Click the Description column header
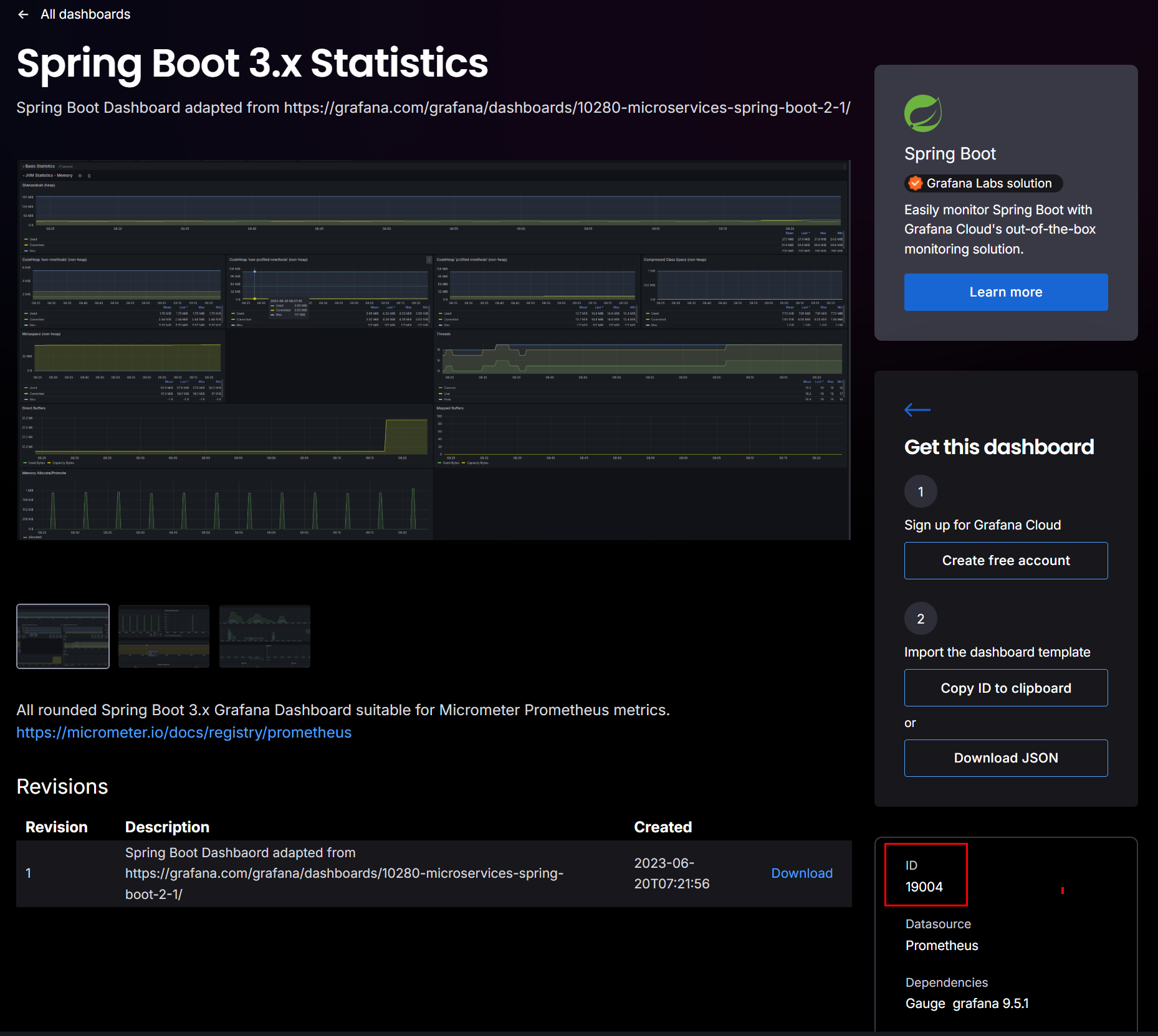This screenshot has width=1158, height=1036. point(167,827)
